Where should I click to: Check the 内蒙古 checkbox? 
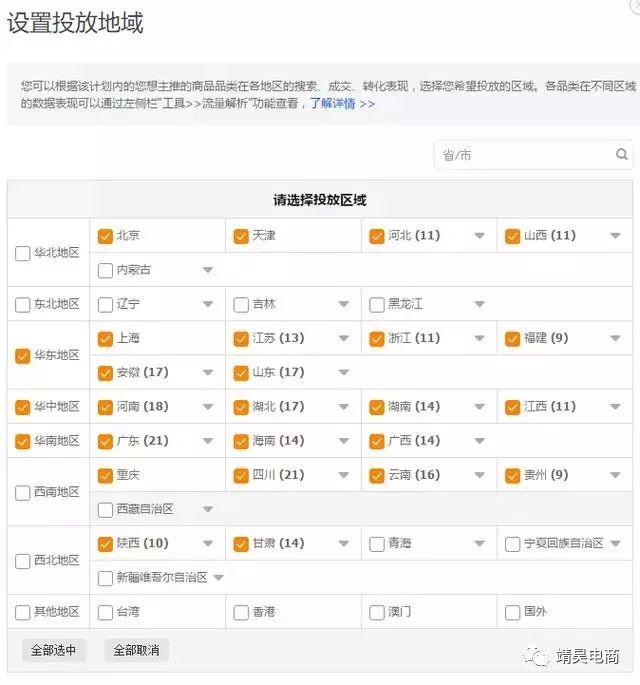105,270
